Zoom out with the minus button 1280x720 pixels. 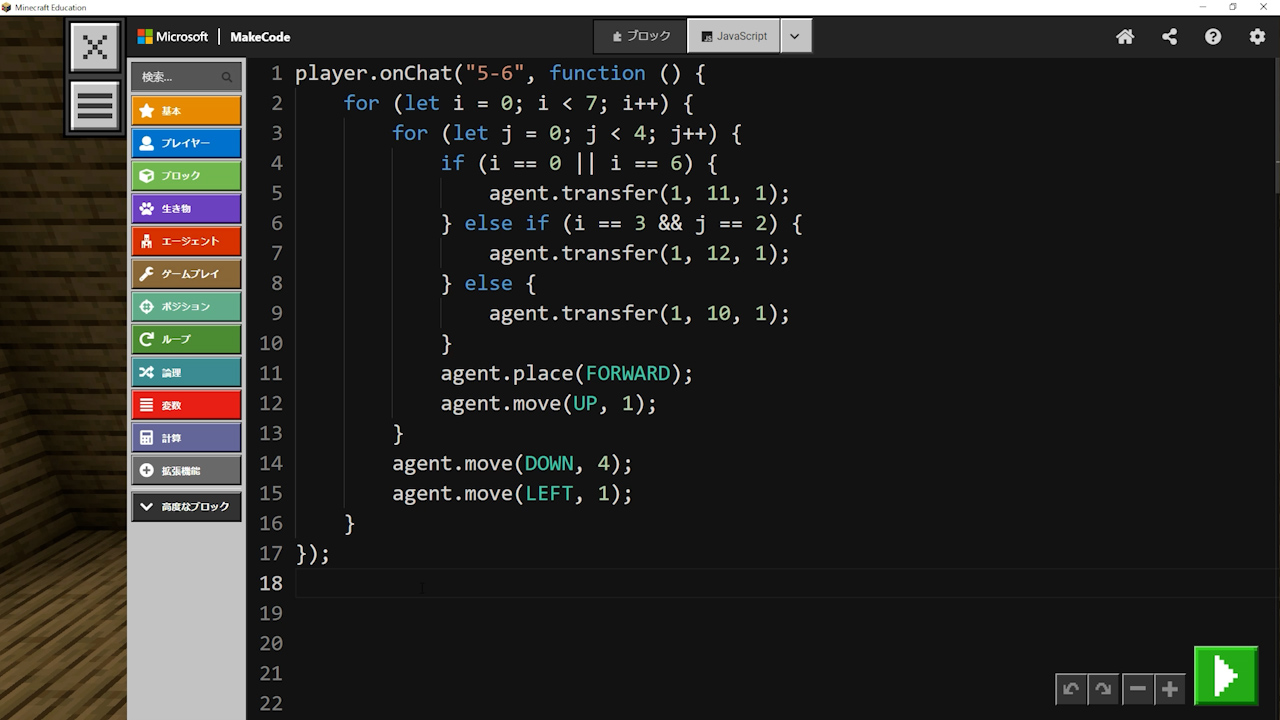tap(1137, 689)
